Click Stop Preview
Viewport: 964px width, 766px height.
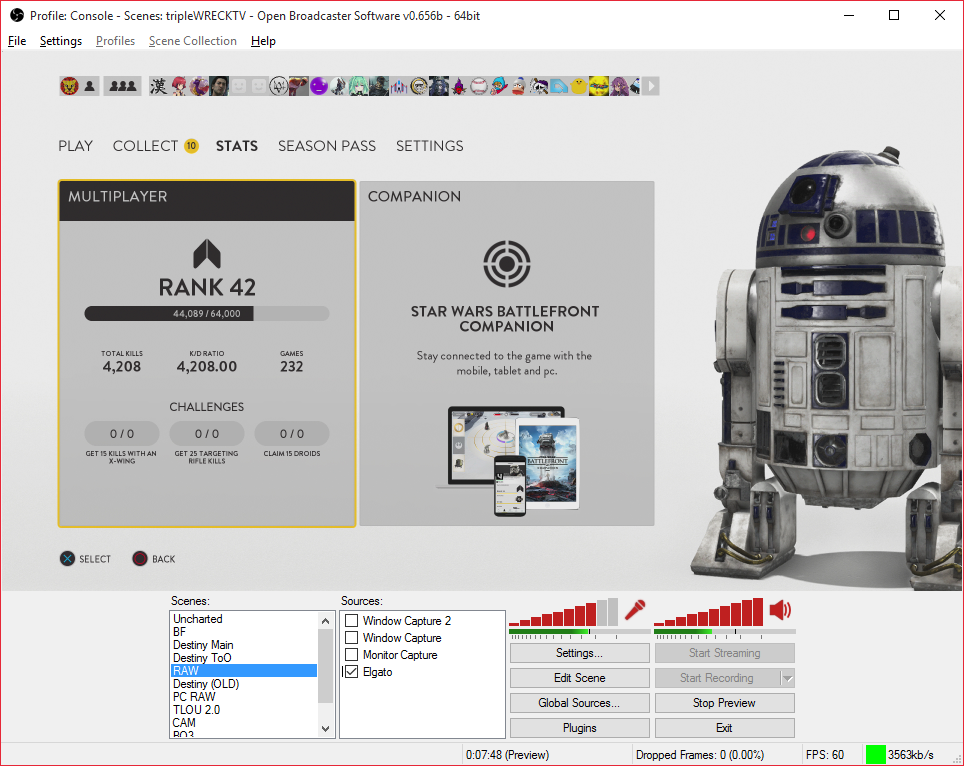coord(724,703)
